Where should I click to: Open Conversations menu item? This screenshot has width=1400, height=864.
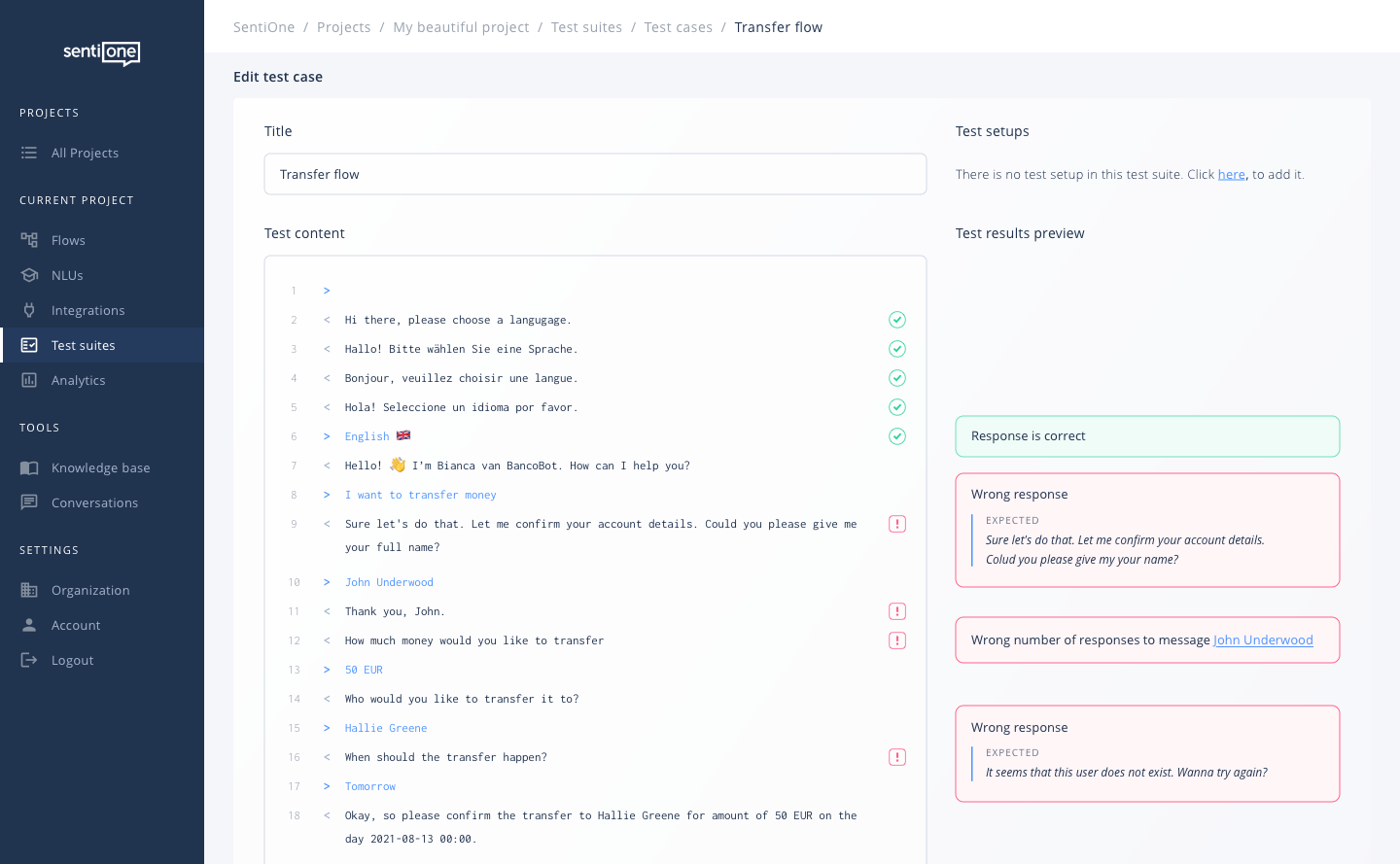point(94,502)
